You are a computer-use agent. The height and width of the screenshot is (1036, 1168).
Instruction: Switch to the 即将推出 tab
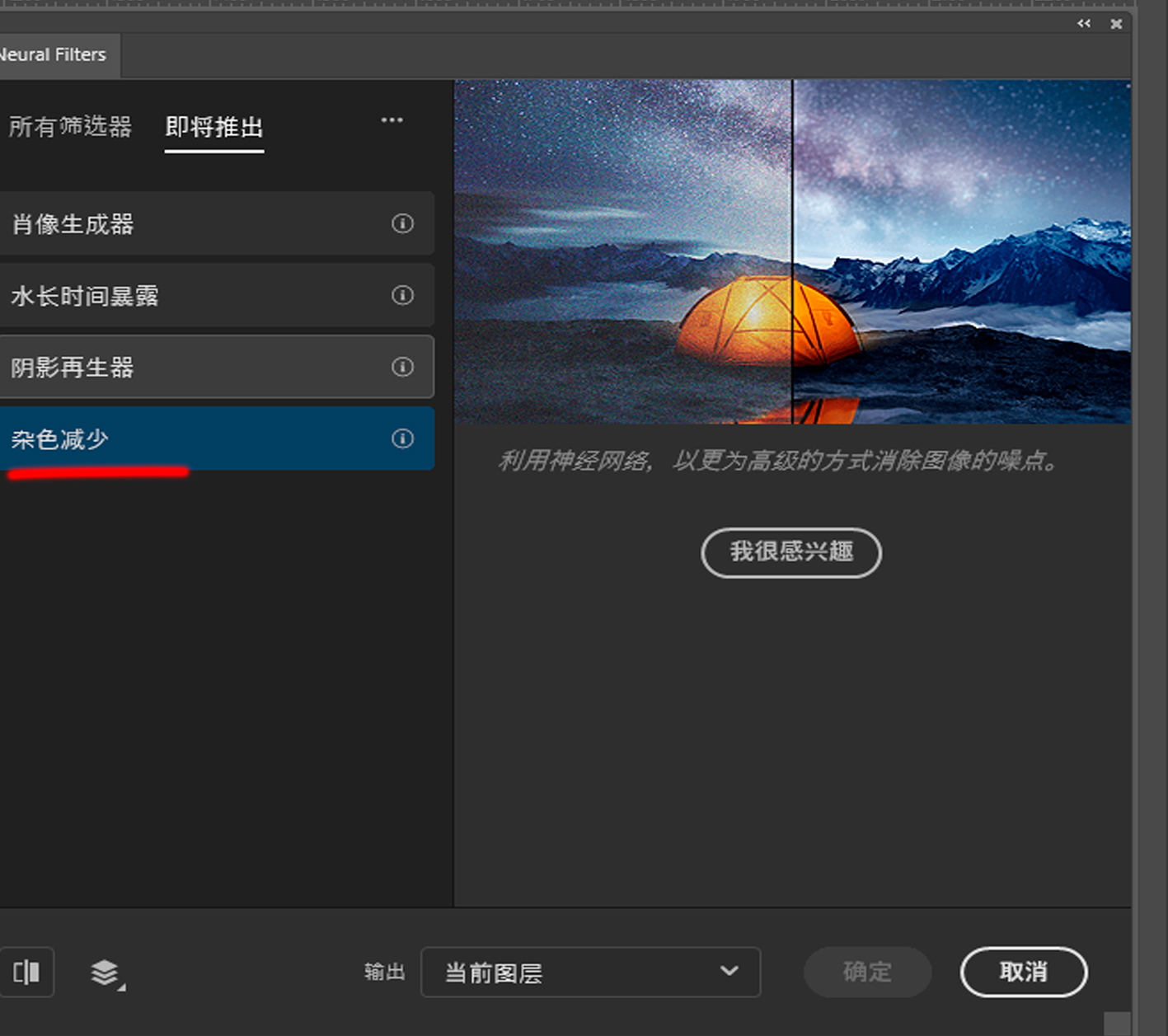click(x=213, y=128)
